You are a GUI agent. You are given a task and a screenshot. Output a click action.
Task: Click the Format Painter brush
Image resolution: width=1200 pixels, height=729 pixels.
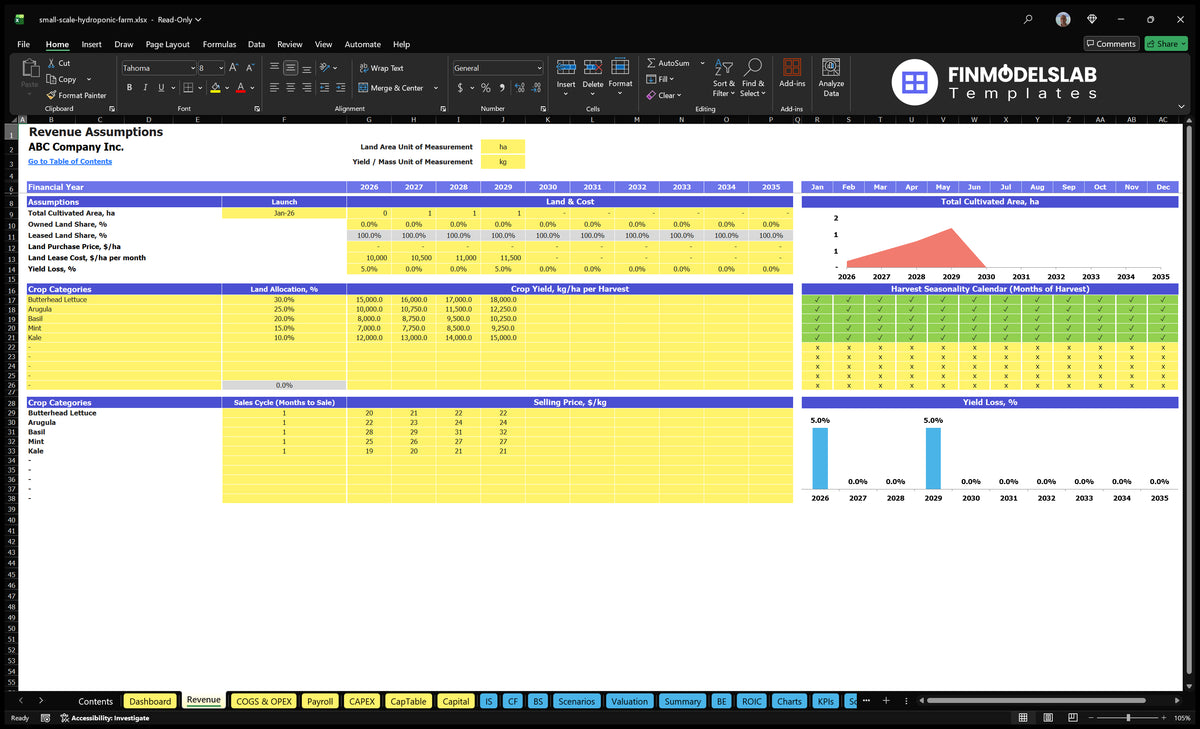pos(51,95)
